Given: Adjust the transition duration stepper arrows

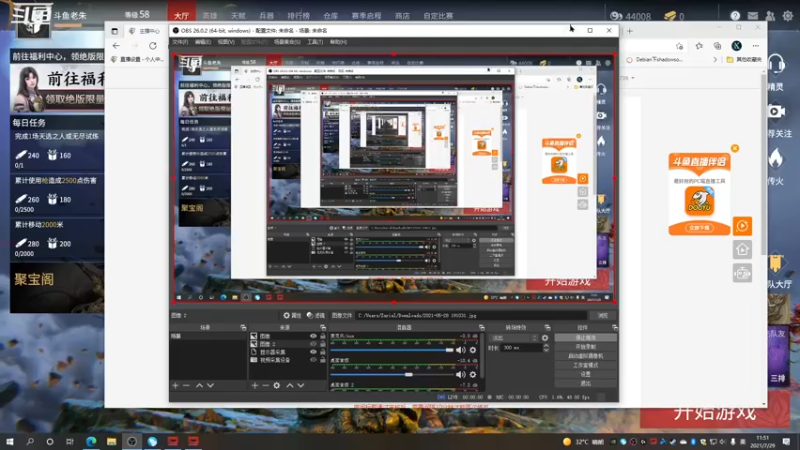Looking at the screenshot, I should (545, 348).
